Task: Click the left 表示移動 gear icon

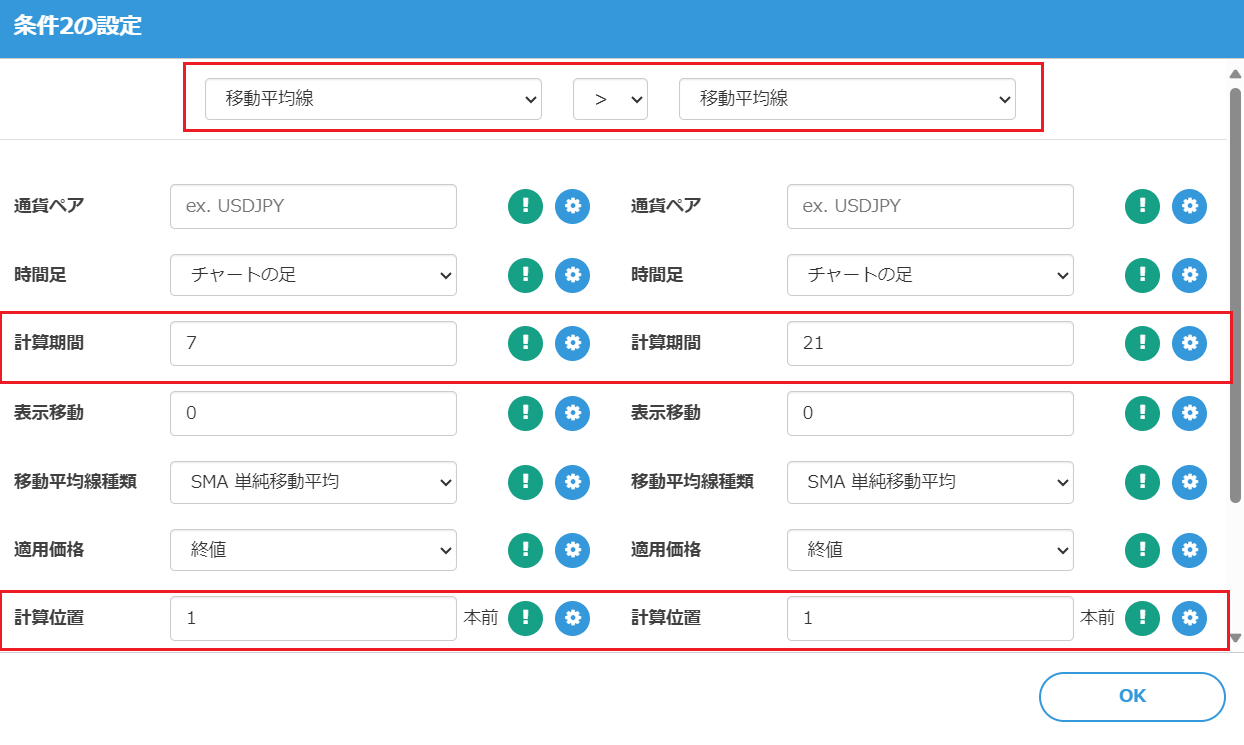Action: point(572,412)
